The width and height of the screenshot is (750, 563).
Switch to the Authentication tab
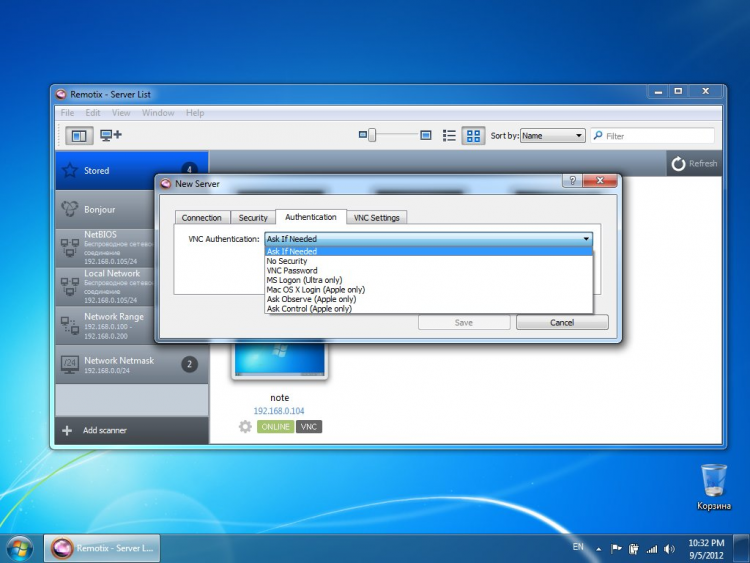pyautogui.click(x=311, y=217)
